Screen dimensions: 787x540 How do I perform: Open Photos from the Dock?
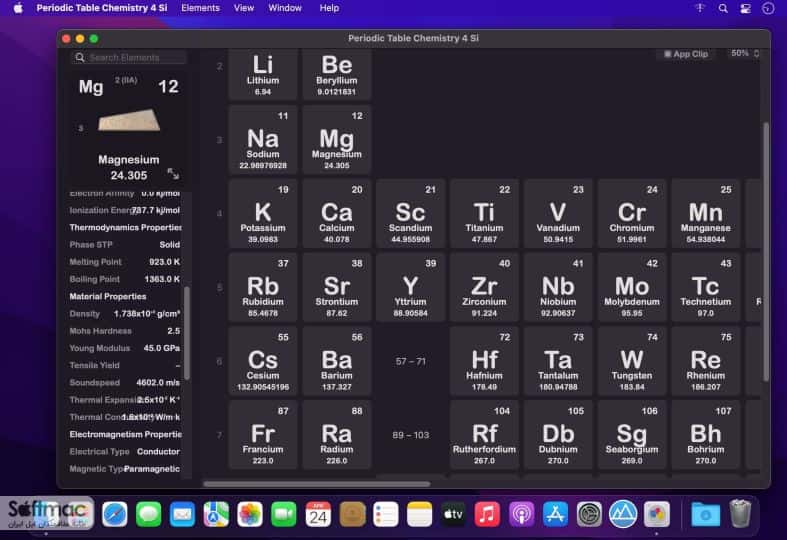250,514
